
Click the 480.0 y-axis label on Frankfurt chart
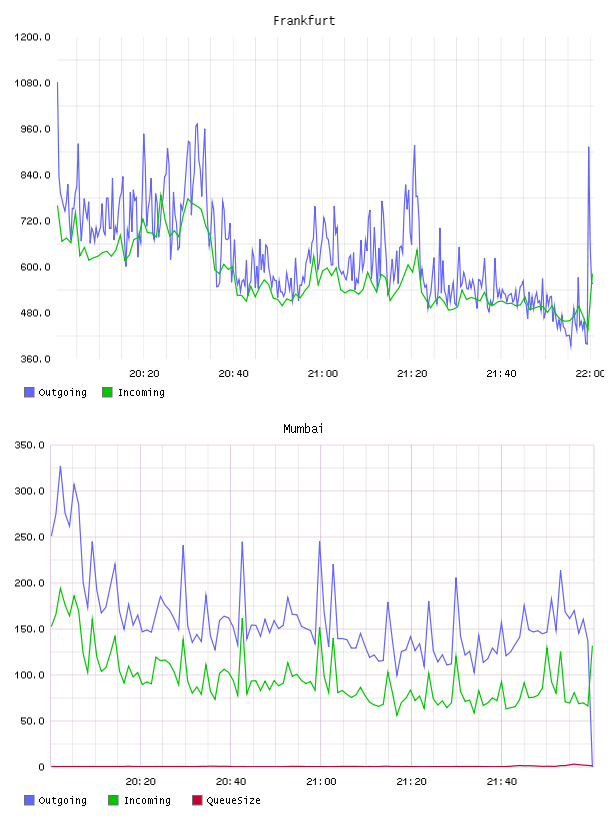(x=35, y=313)
